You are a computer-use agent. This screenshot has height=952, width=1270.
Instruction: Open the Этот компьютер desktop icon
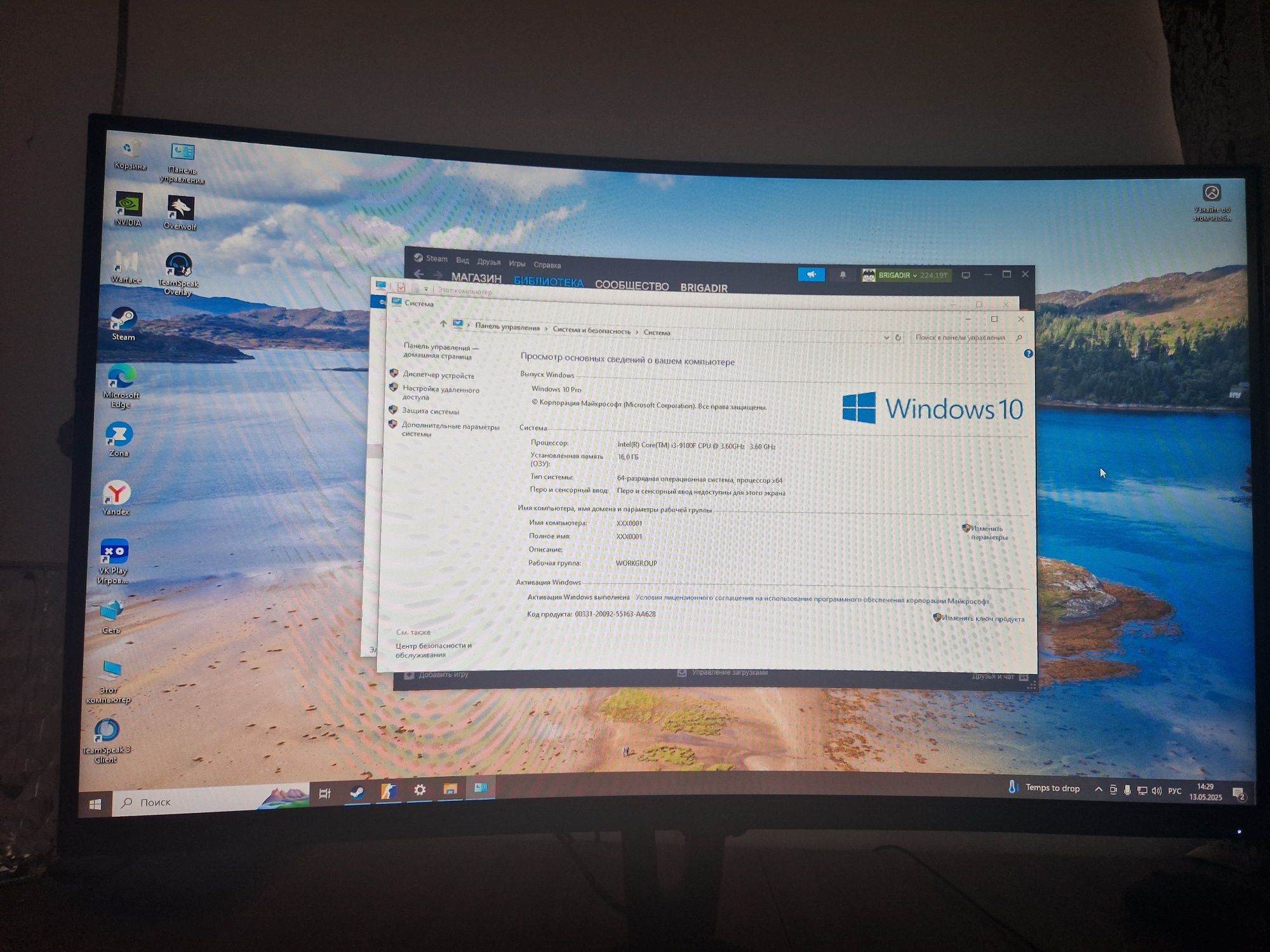(x=109, y=682)
